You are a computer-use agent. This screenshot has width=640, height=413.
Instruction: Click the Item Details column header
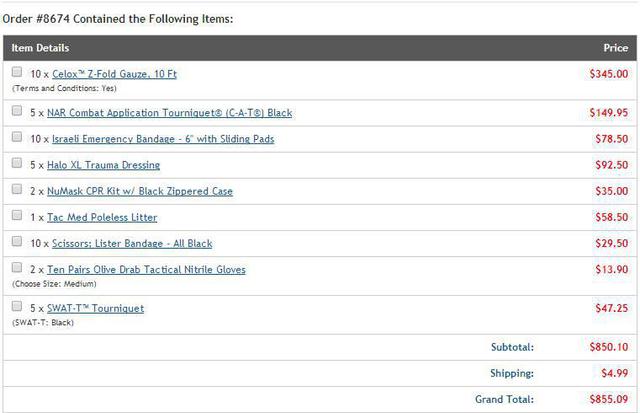(41, 48)
